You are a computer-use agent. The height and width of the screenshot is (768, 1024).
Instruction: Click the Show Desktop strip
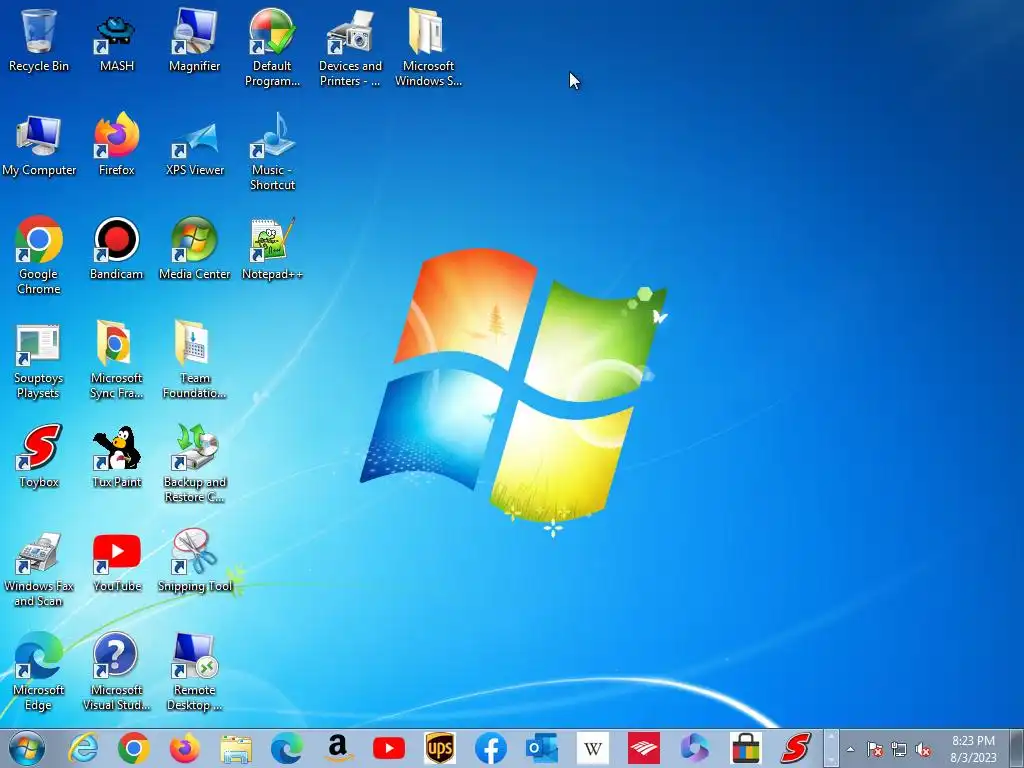coord(1016,748)
